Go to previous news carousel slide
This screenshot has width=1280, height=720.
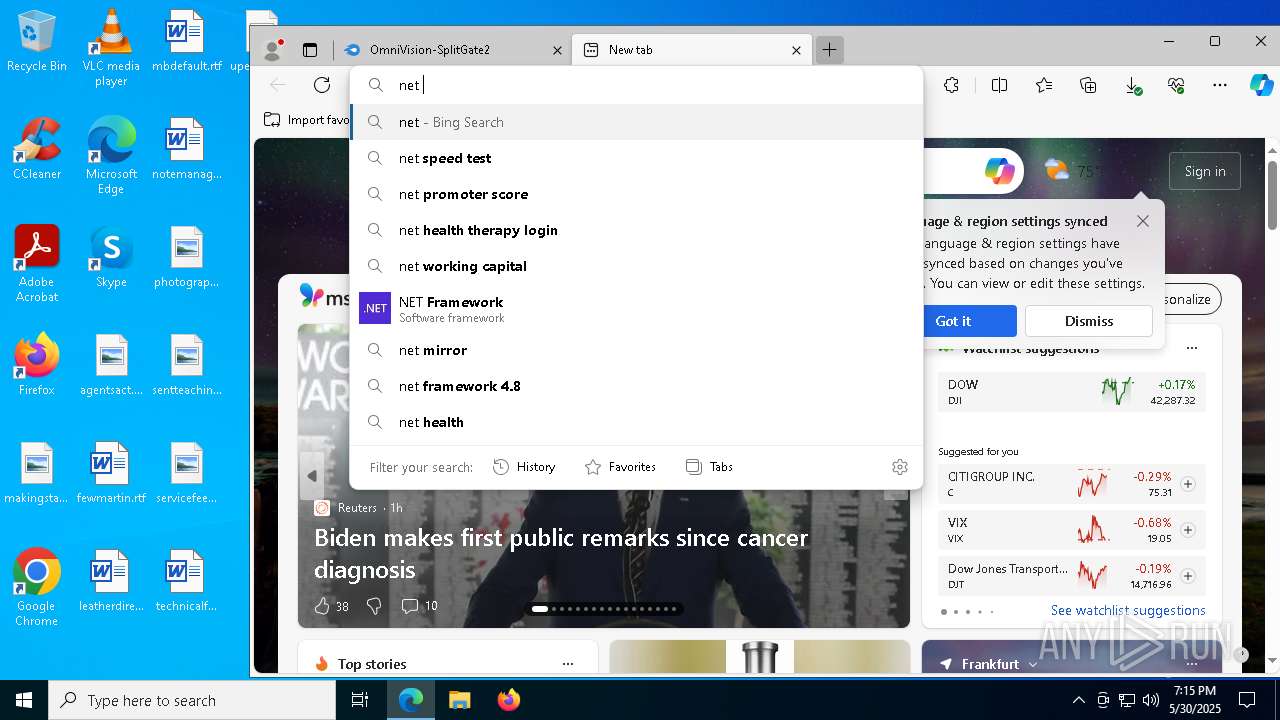point(312,475)
